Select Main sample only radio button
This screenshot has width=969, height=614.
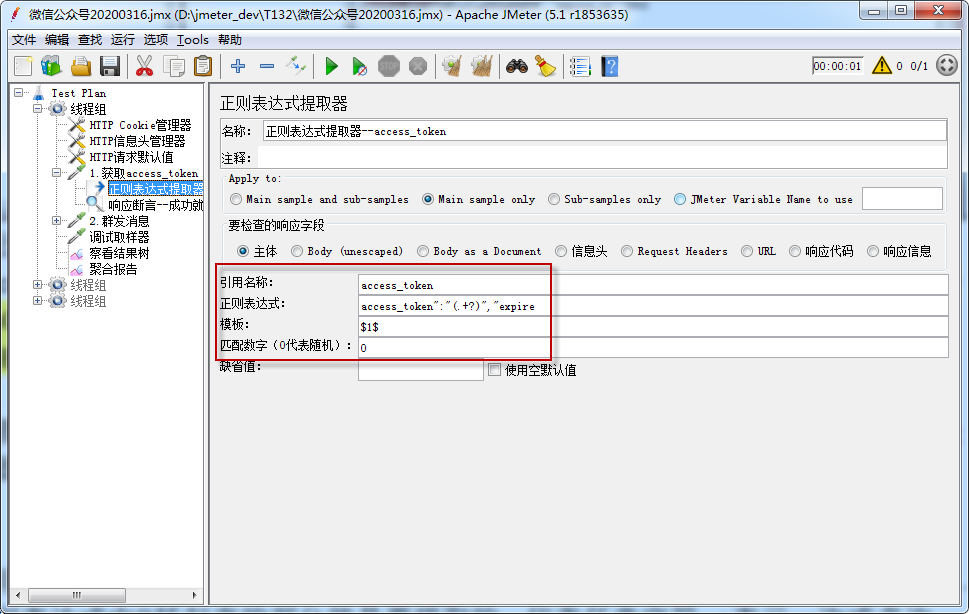coord(428,200)
